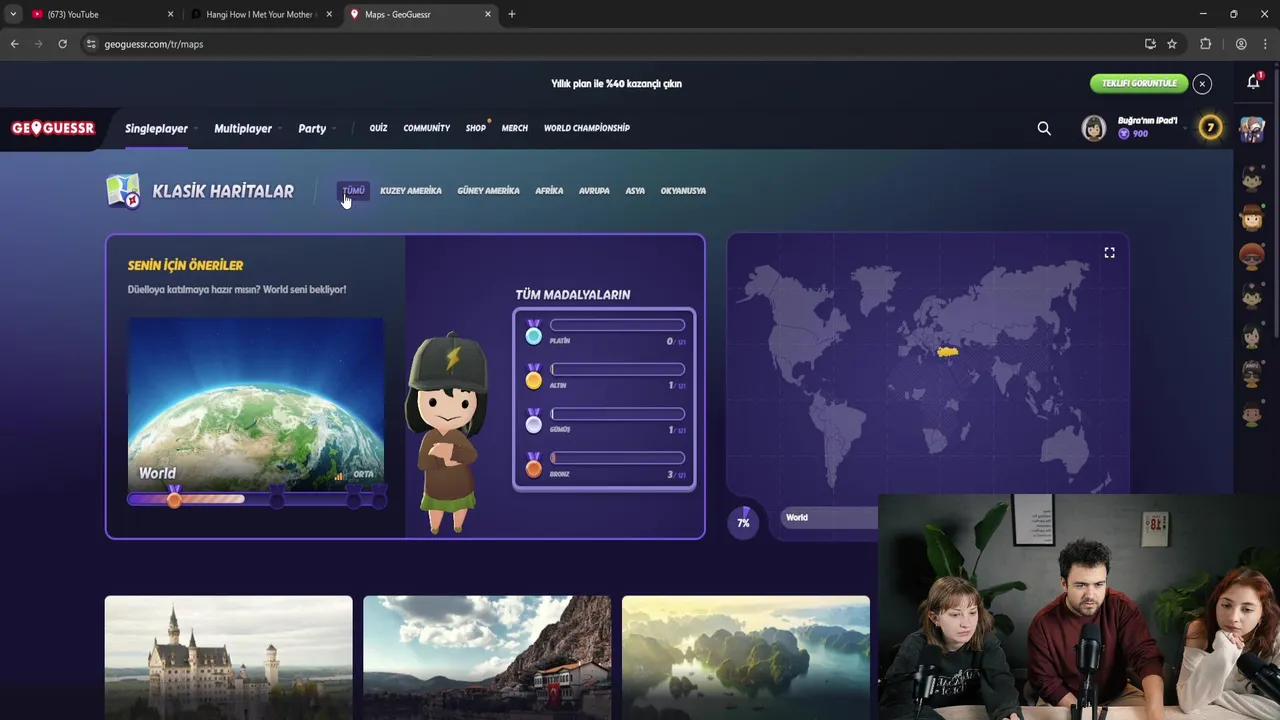1280x720 pixels.
Task: Close the Maps - GeoGuessr tab
Action: pos(488,14)
